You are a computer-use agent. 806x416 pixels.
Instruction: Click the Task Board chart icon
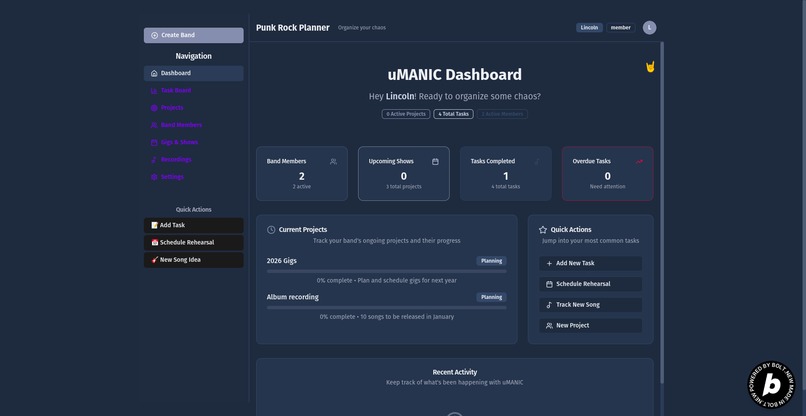tap(154, 91)
